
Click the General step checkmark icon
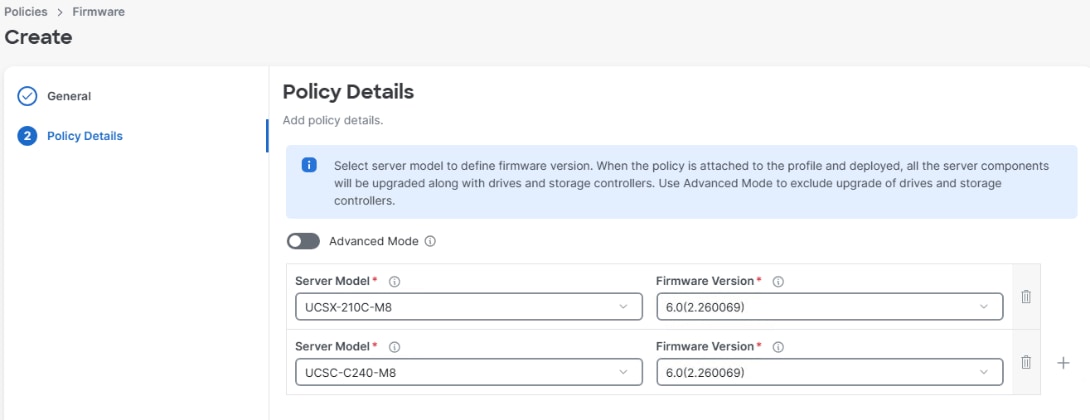[27, 96]
